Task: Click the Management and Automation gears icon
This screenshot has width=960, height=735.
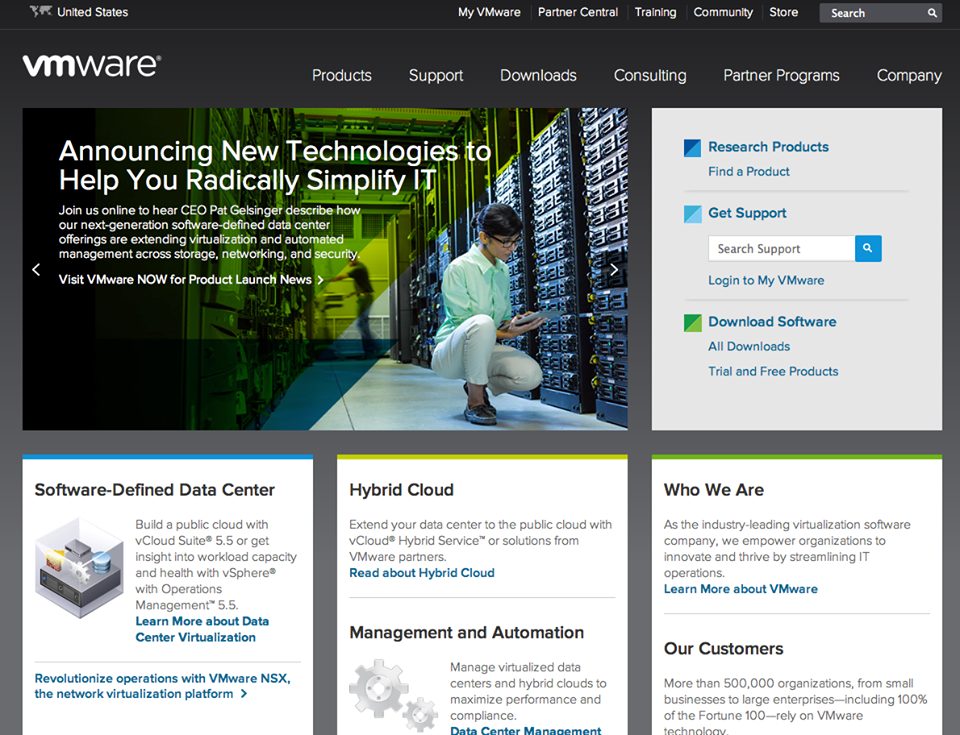Action: coord(393,693)
